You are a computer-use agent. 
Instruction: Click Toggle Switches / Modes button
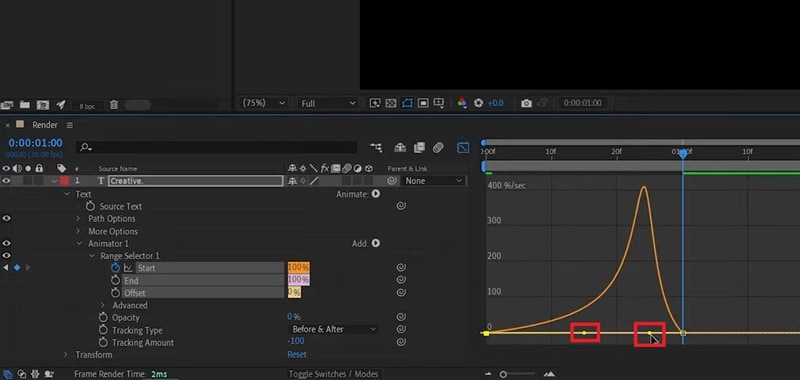334,374
